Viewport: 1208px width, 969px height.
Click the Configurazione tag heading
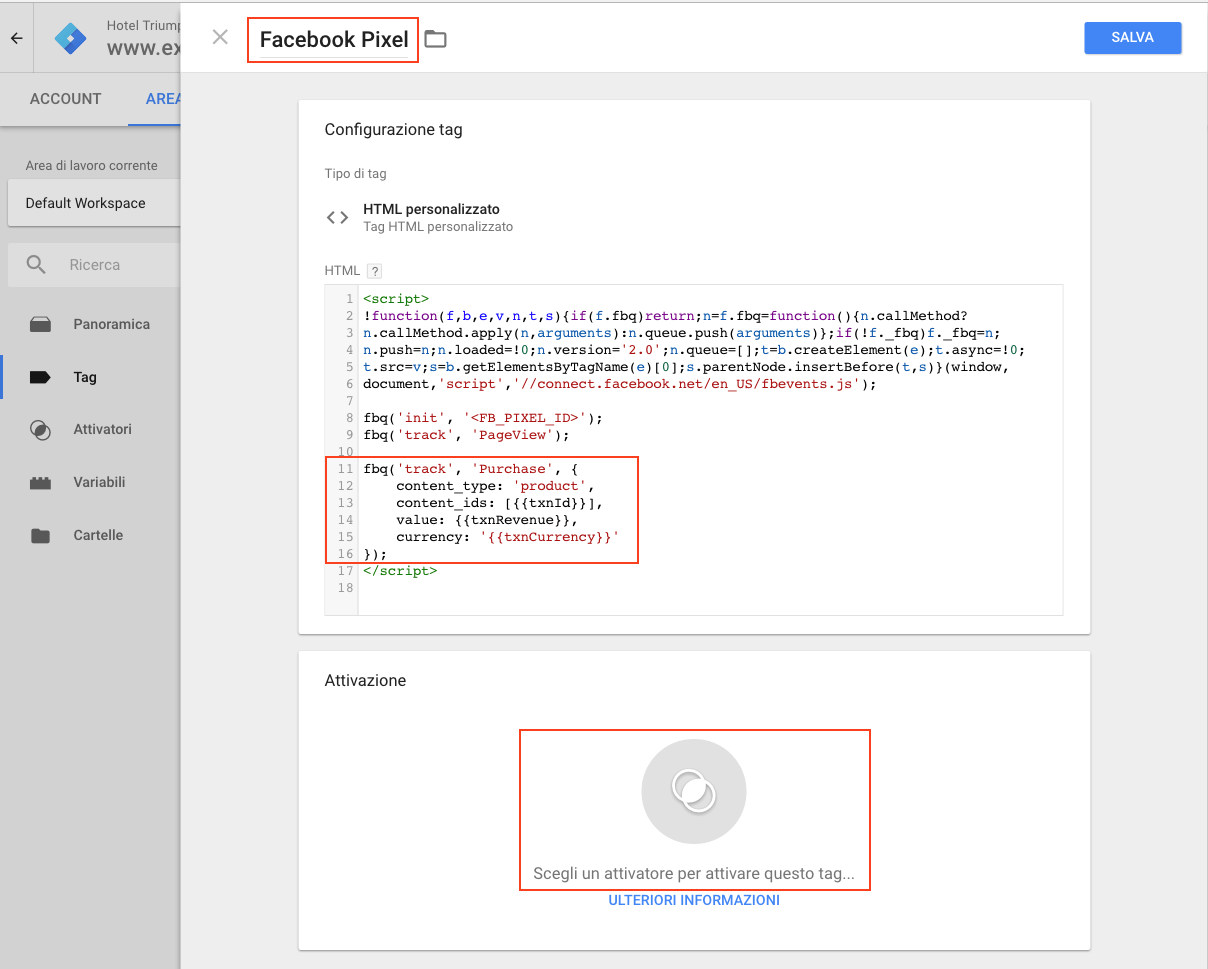[393, 129]
